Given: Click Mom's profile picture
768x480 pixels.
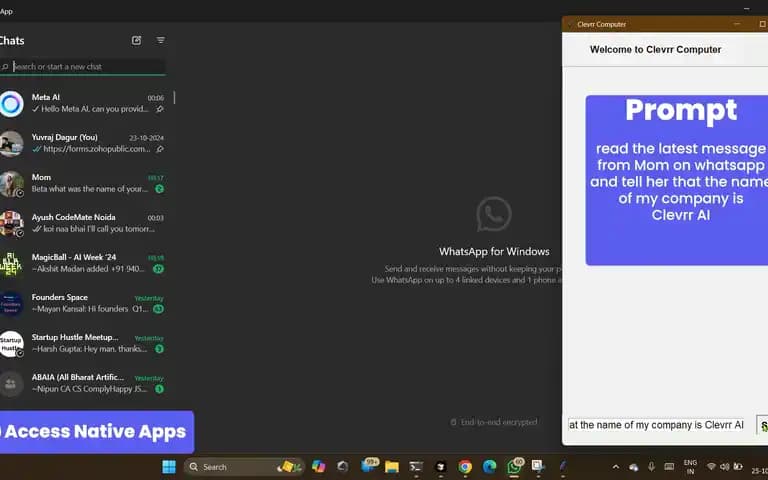Looking at the screenshot, I should pyautogui.click(x=11, y=184).
